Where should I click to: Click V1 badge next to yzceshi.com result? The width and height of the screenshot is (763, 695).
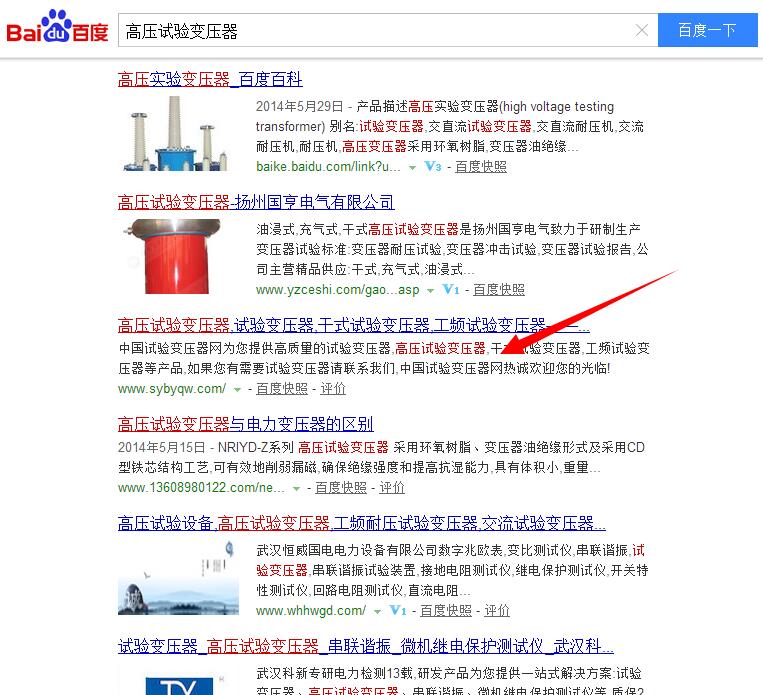coord(451,290)
